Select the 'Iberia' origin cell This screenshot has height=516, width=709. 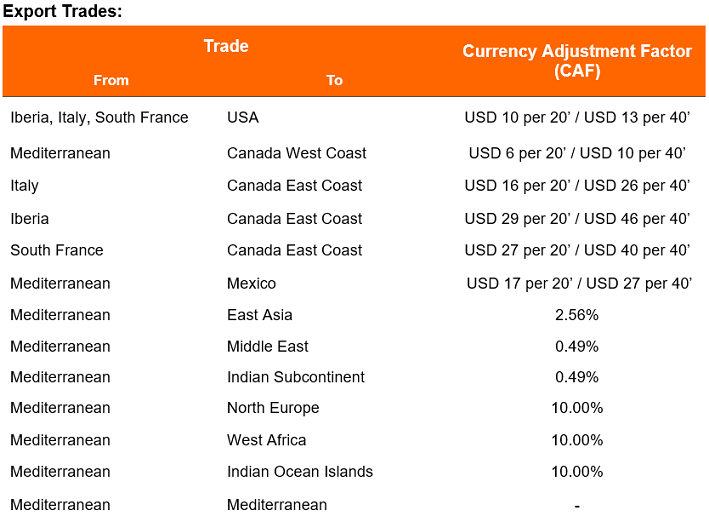tap(29, 218)
